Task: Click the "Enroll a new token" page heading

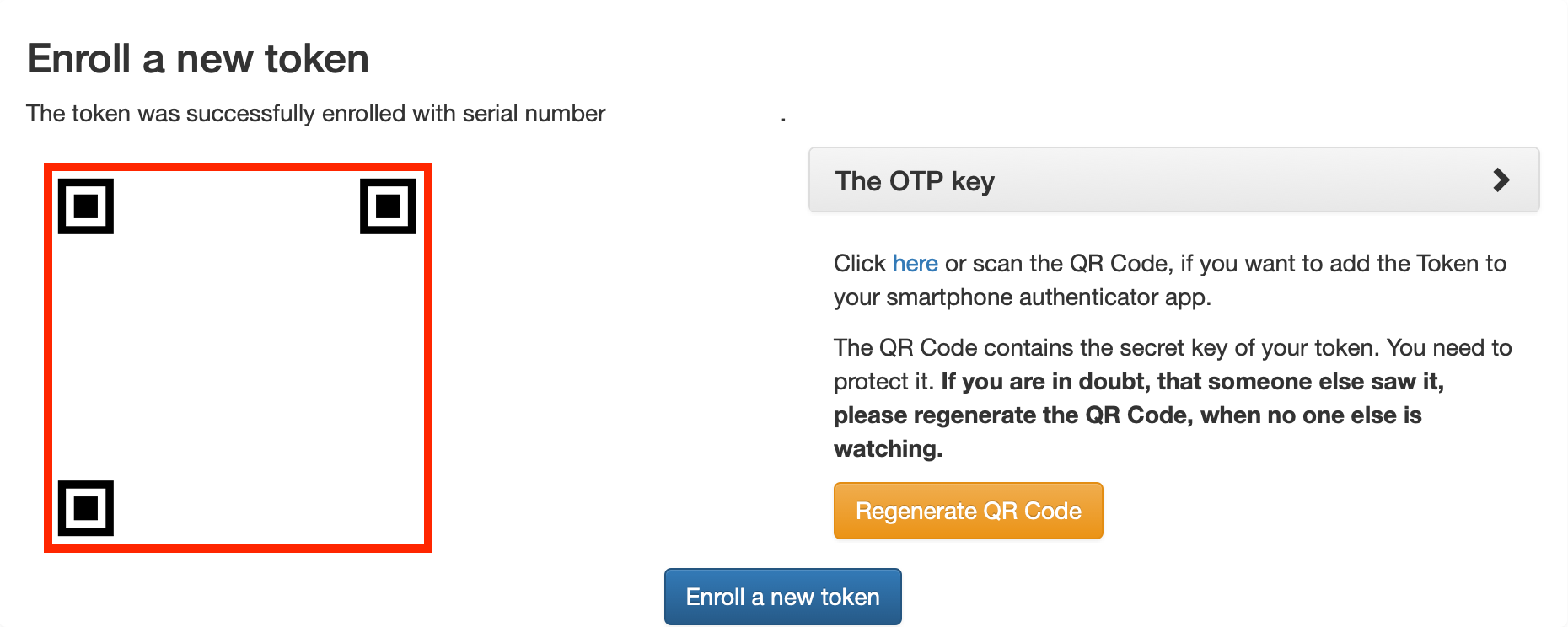Action: 198,59
